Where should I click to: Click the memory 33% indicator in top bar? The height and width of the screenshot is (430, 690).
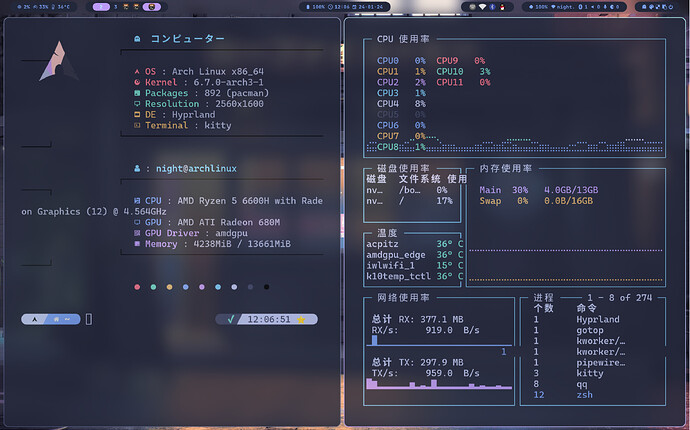40,7
